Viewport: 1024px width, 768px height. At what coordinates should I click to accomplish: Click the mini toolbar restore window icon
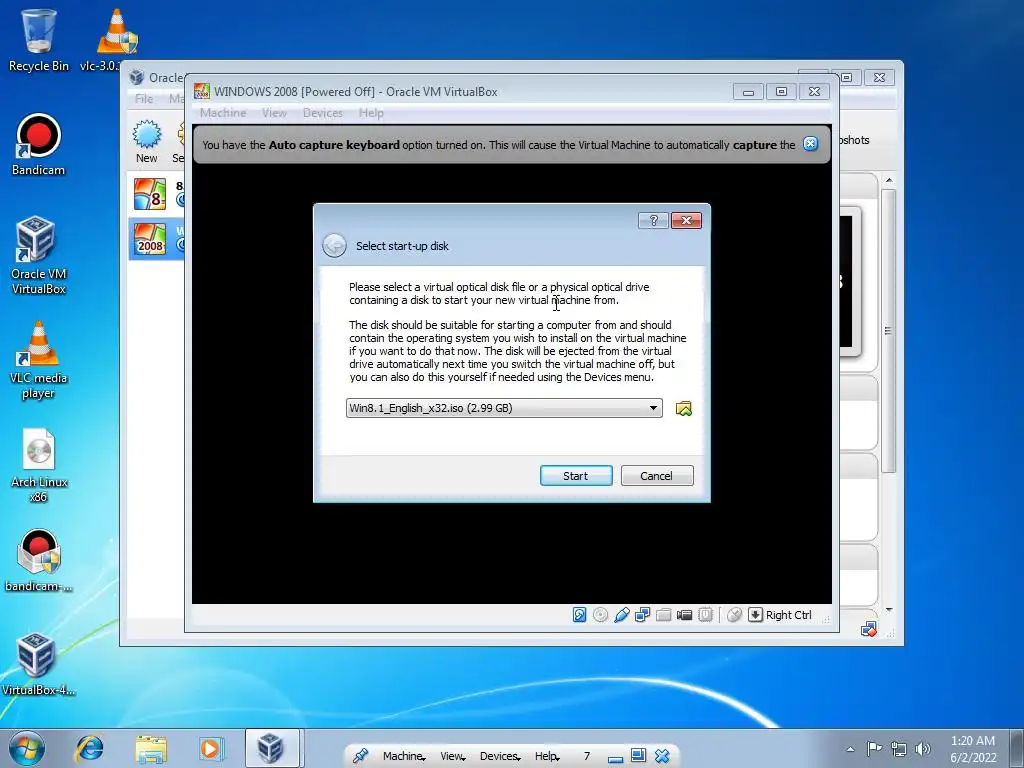[639, 756]
